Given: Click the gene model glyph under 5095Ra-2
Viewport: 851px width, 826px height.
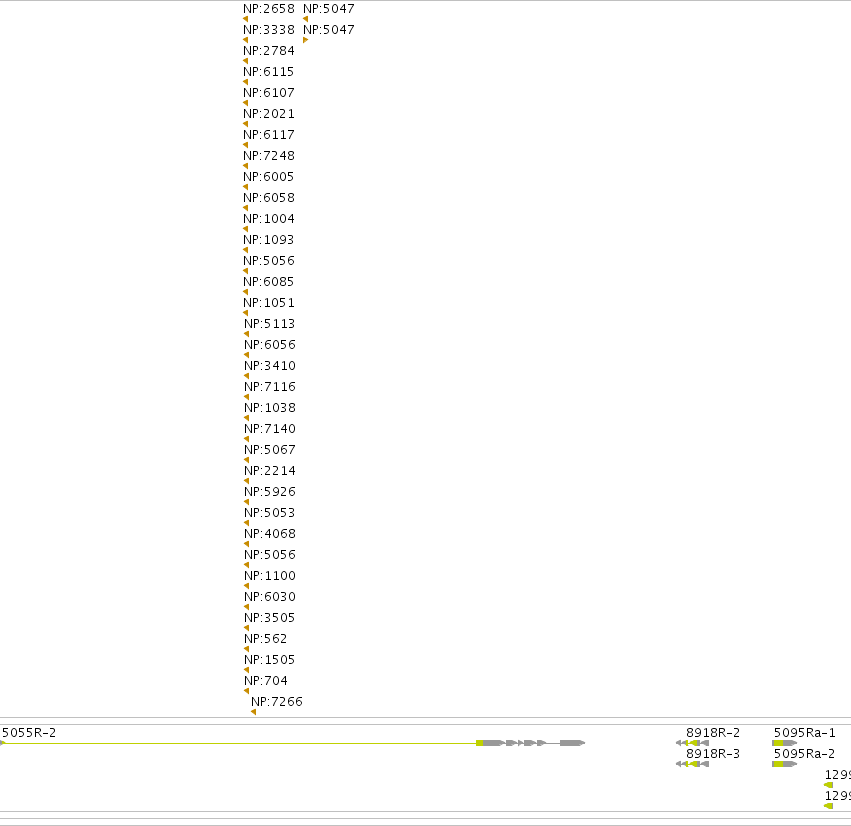Looking at the screenshot, I should (x=785, y=764).
